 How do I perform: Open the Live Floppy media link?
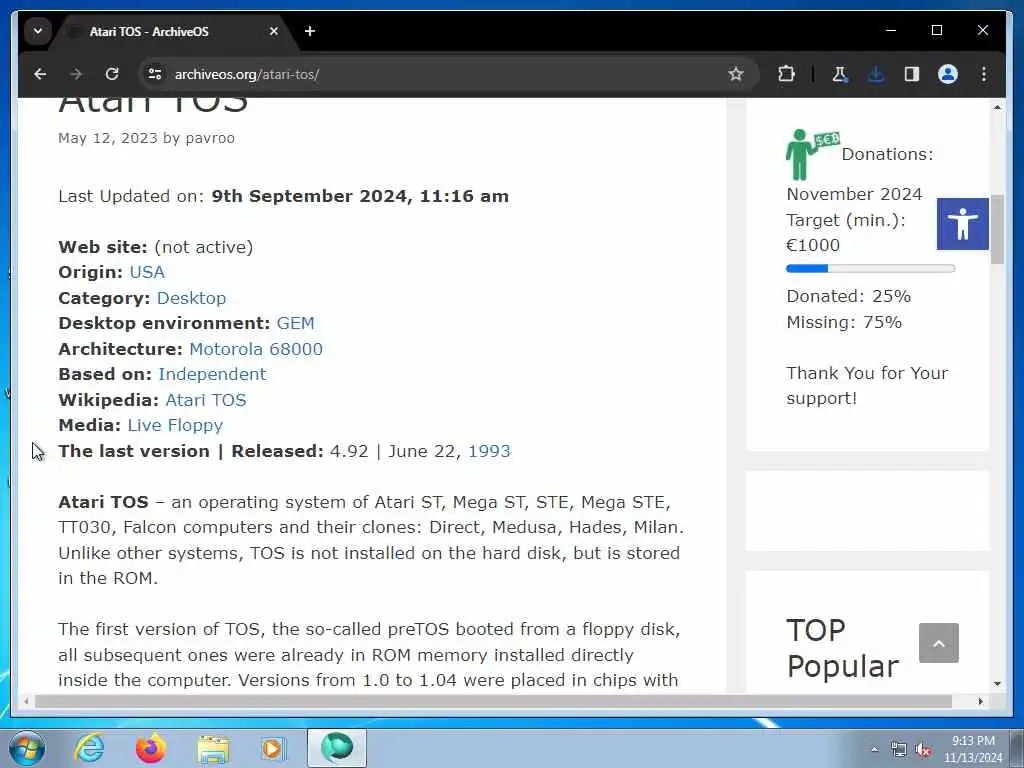point(175,425)
